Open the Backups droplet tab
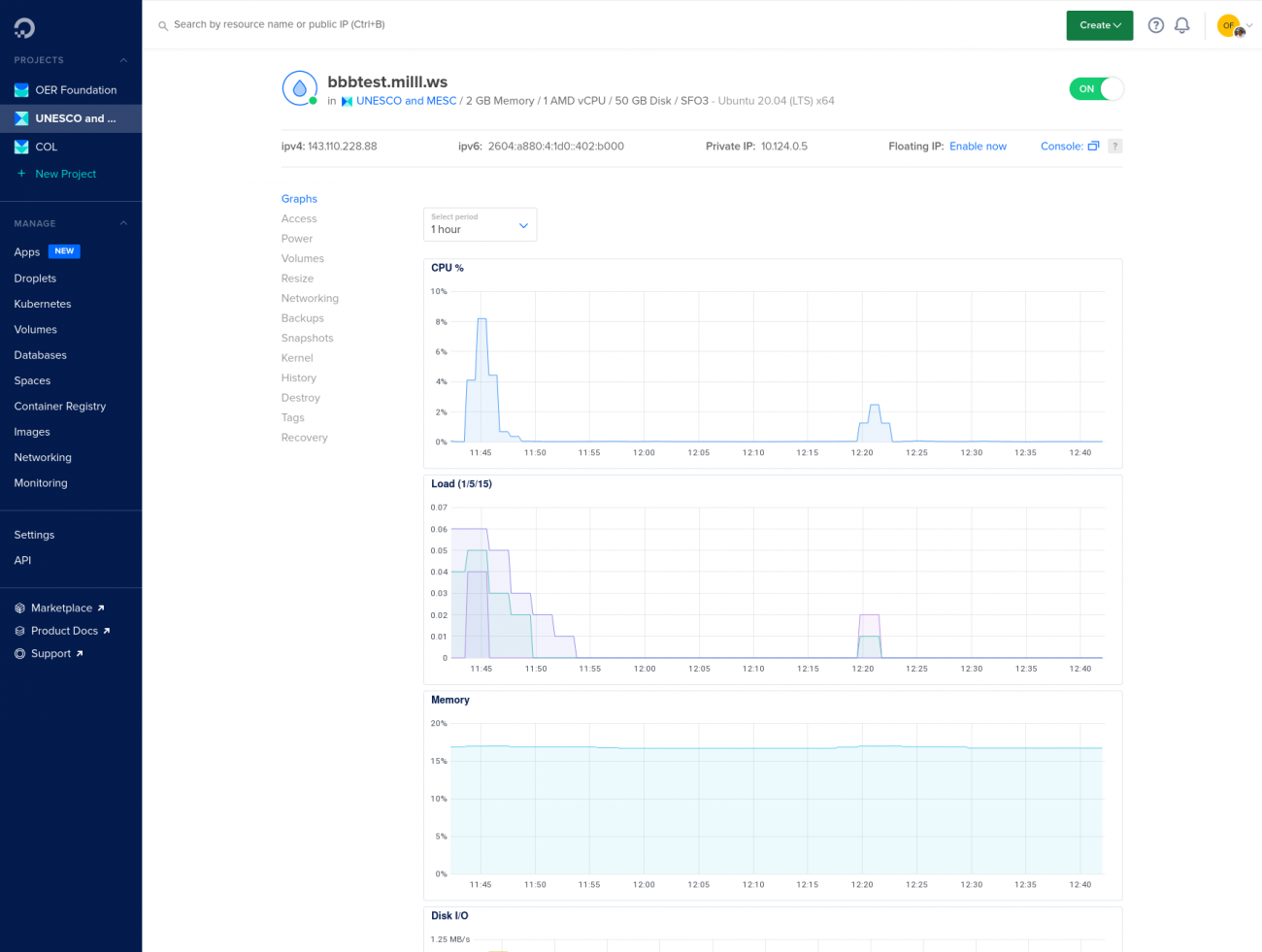Viewport: 1262px width, 952px height. click(x=303, y=318)
